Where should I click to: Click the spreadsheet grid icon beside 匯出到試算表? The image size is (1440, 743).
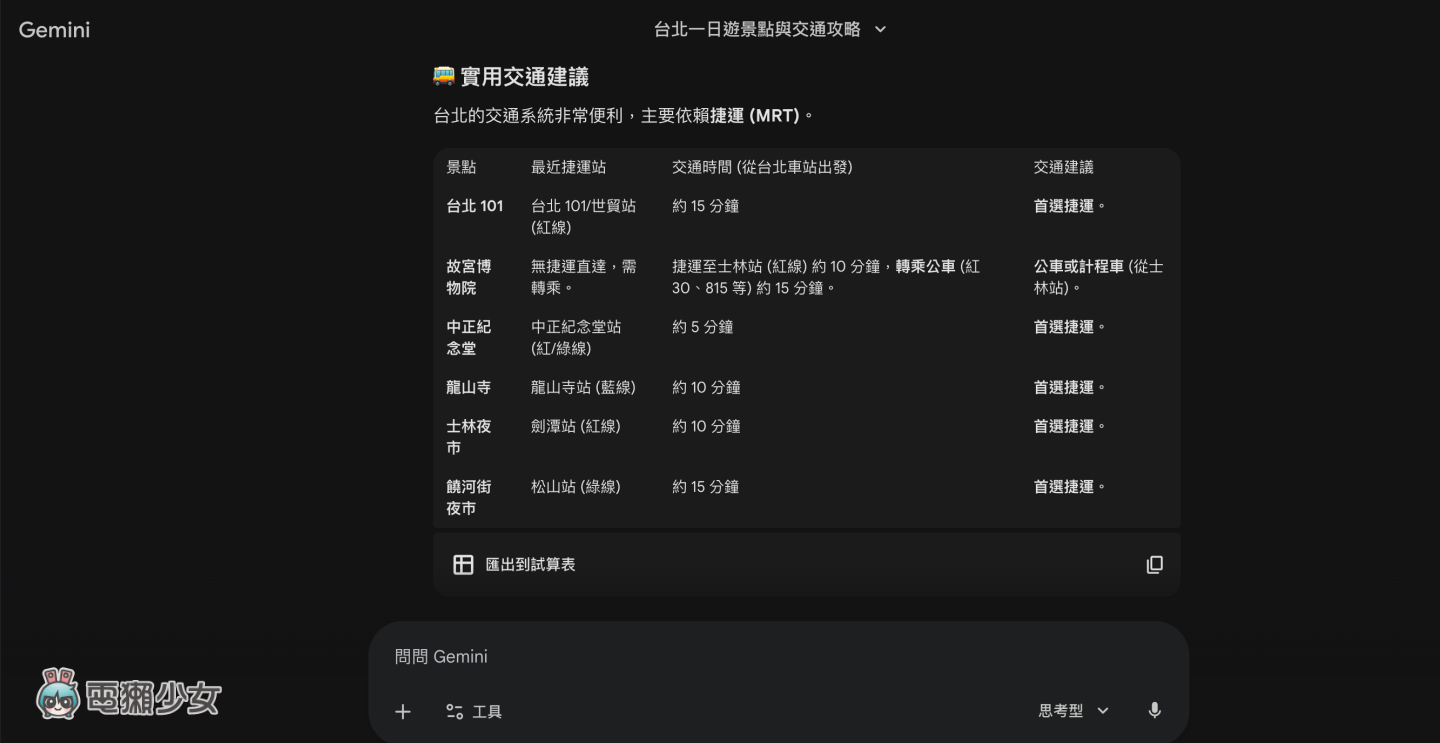pos(463,564)
